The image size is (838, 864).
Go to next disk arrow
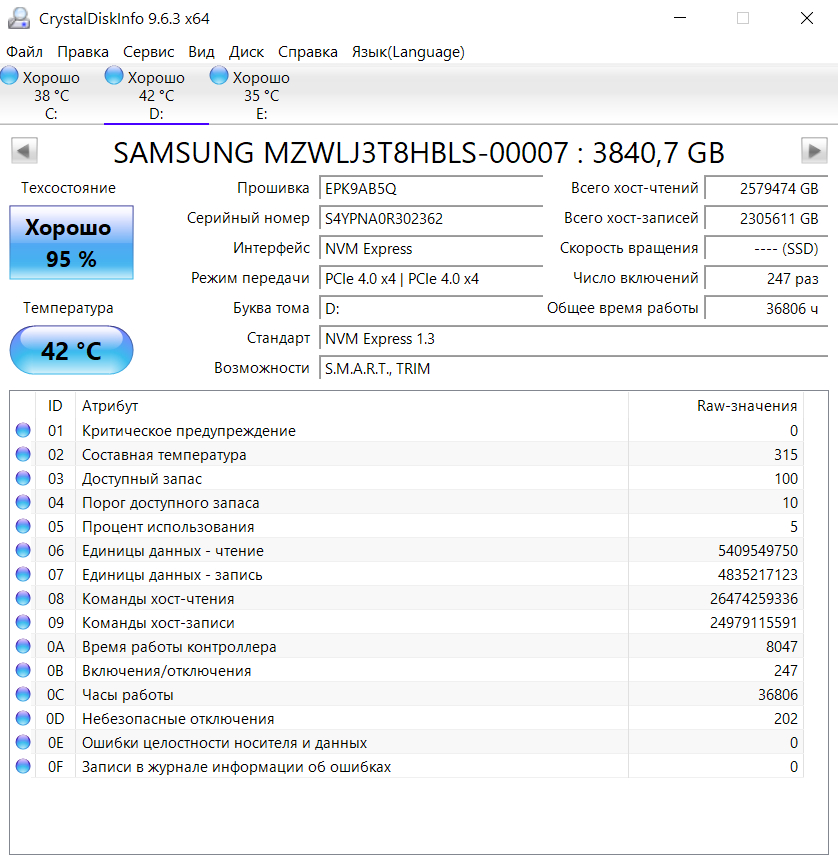pyautogui.click(x=814, y=150)
